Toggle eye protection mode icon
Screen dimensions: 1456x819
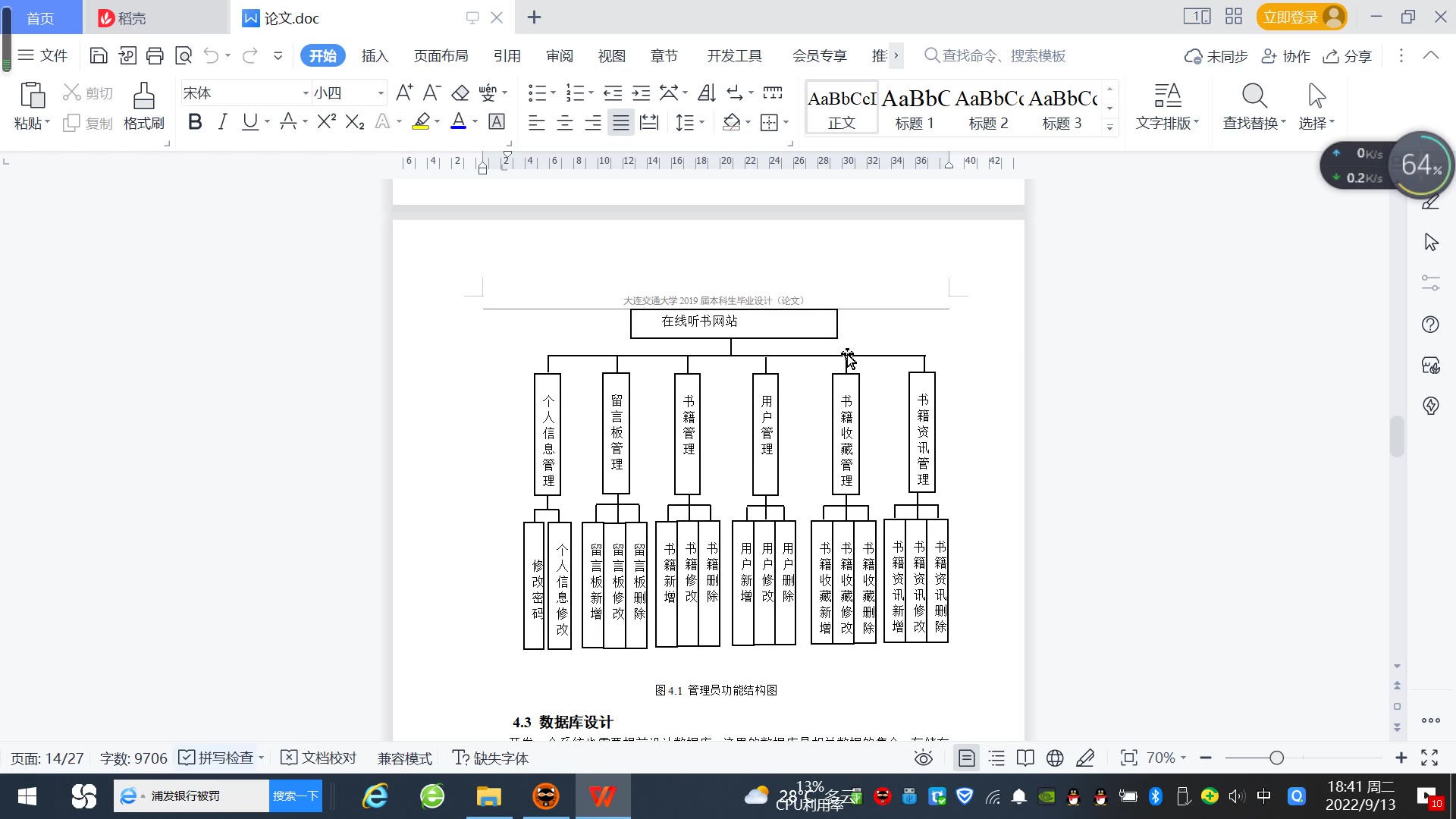923,758
